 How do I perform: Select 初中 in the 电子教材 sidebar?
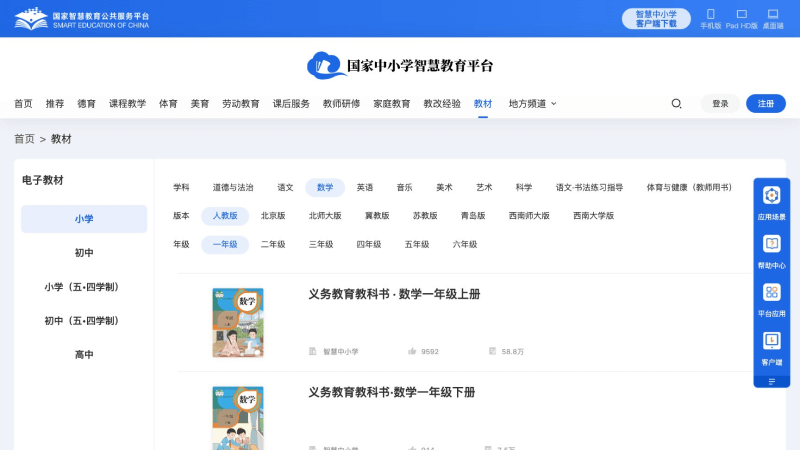point(84,253)
